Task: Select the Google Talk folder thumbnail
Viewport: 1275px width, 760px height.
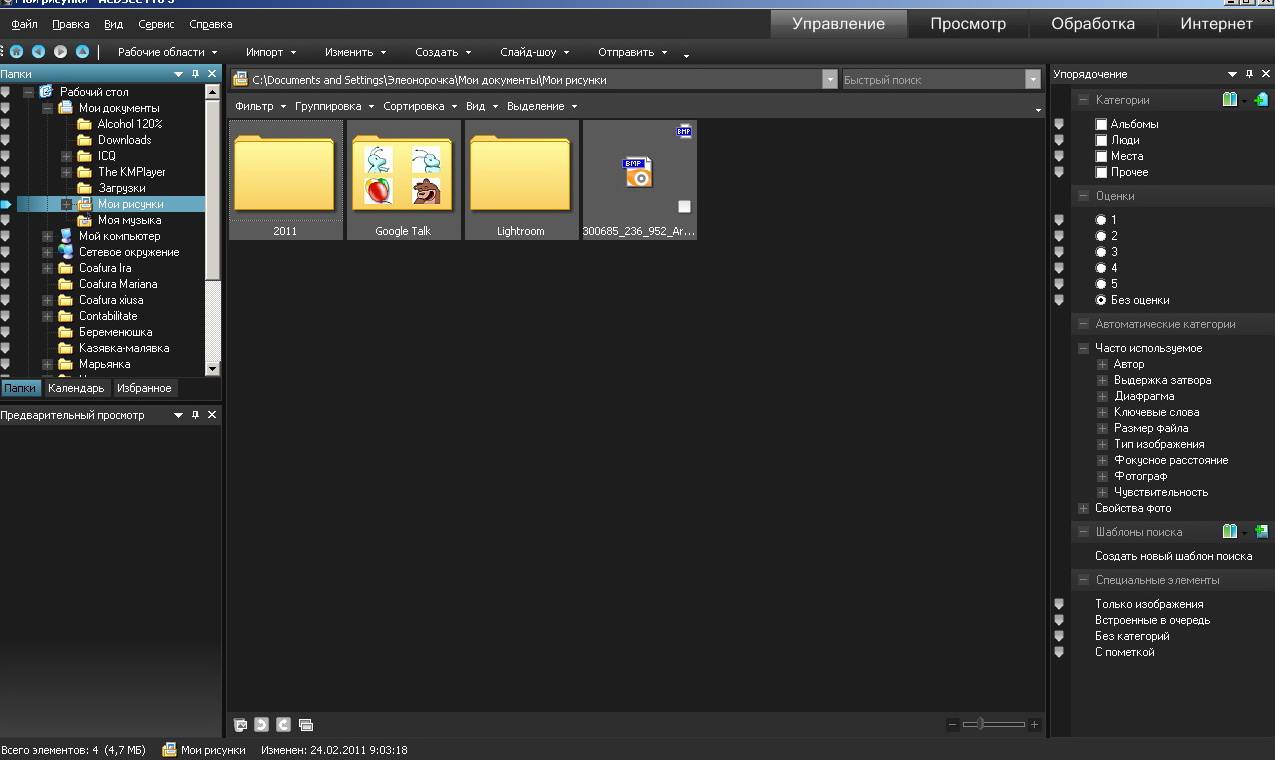Action: (404, 180)
